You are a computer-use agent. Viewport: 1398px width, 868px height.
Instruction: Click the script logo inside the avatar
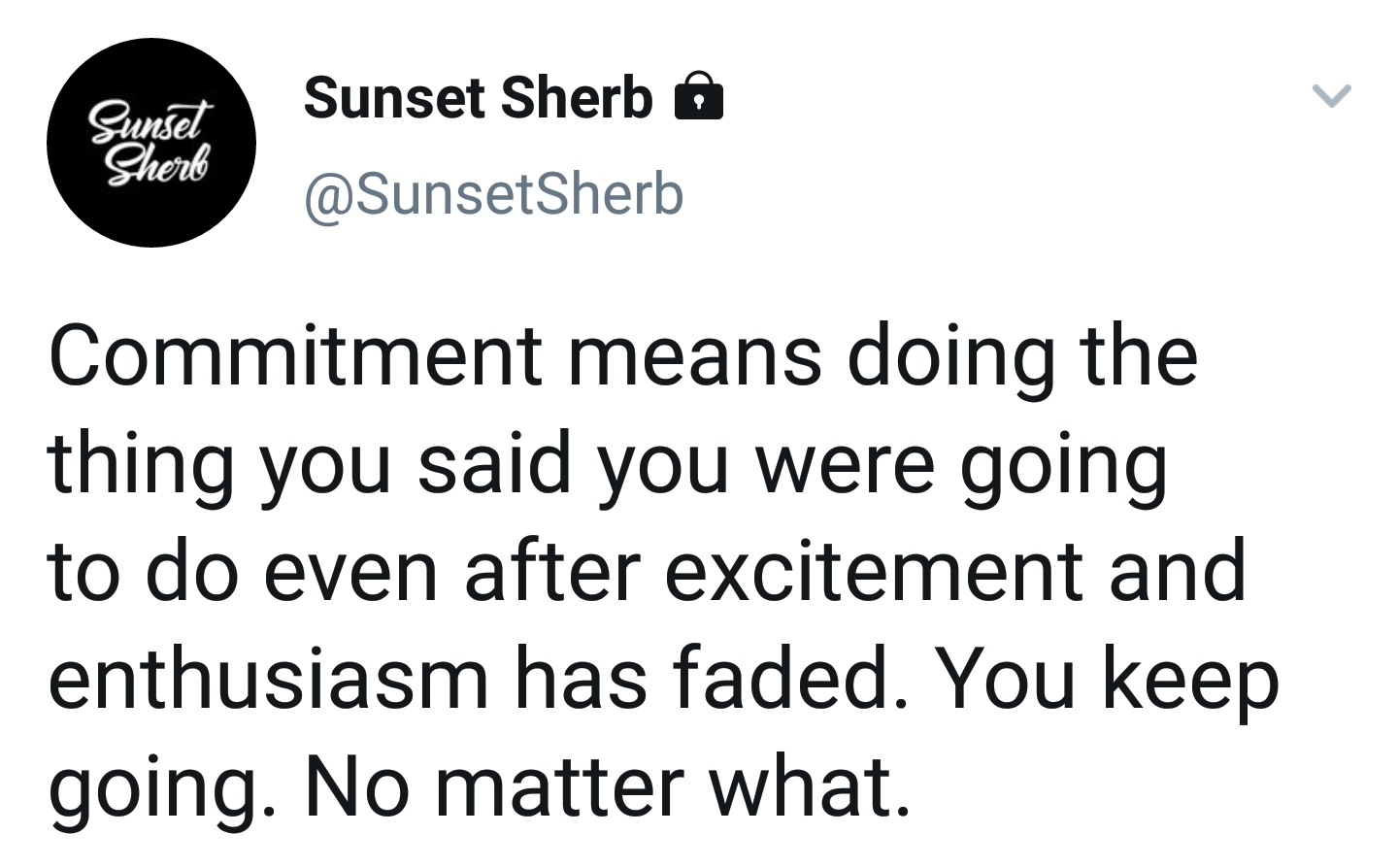click(x=150, y=144)
